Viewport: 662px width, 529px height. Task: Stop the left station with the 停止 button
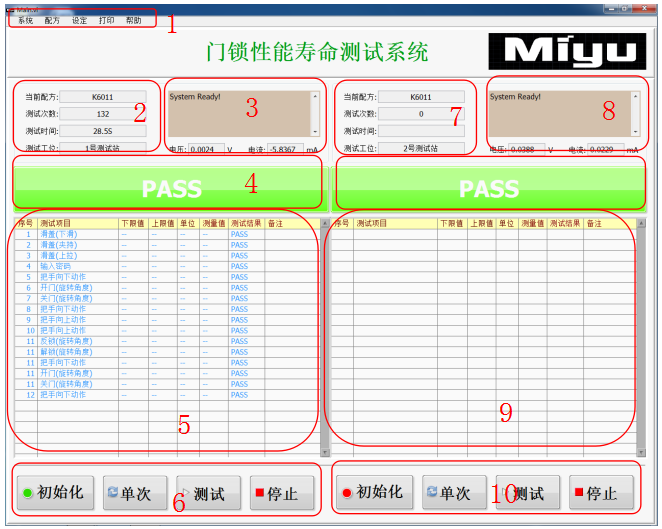pos(282,493)
